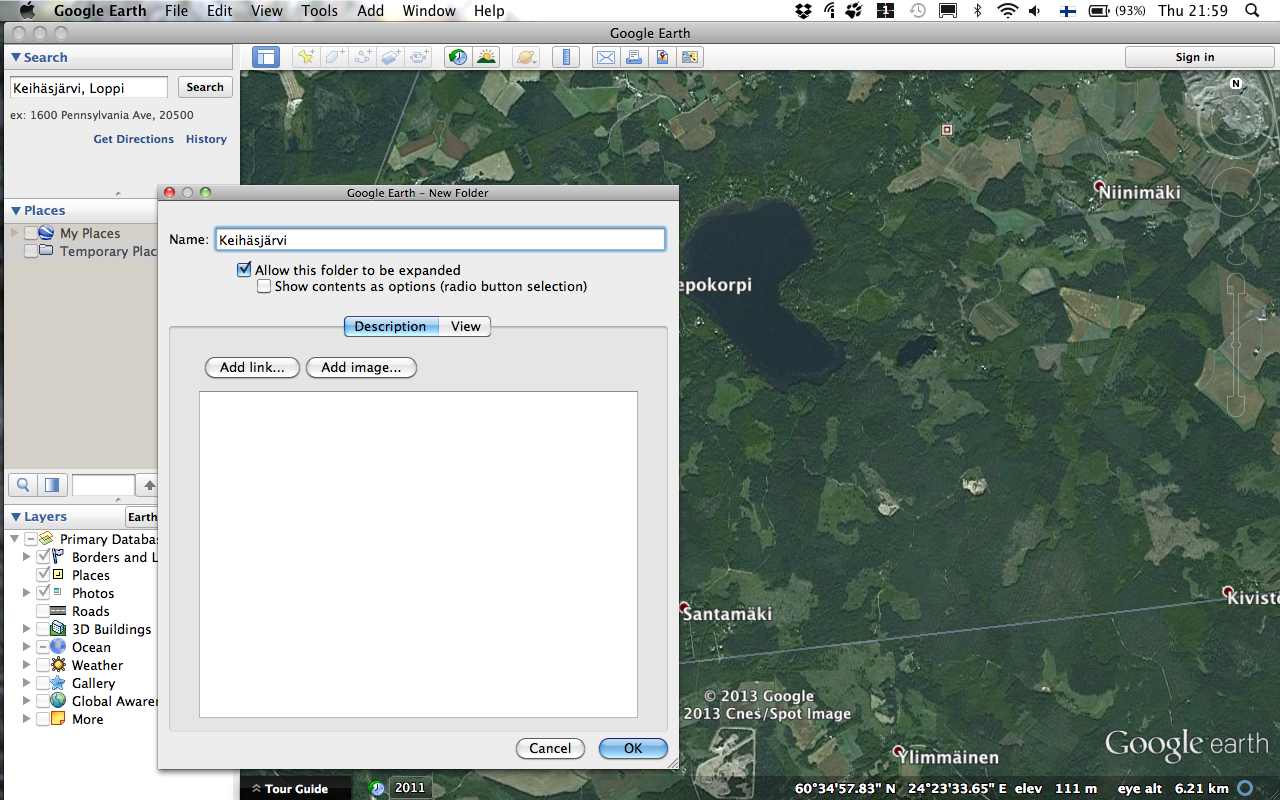Expand the Photos layer node
The height and width of the screenshot is (800, 1280).
tap(26, 593)
